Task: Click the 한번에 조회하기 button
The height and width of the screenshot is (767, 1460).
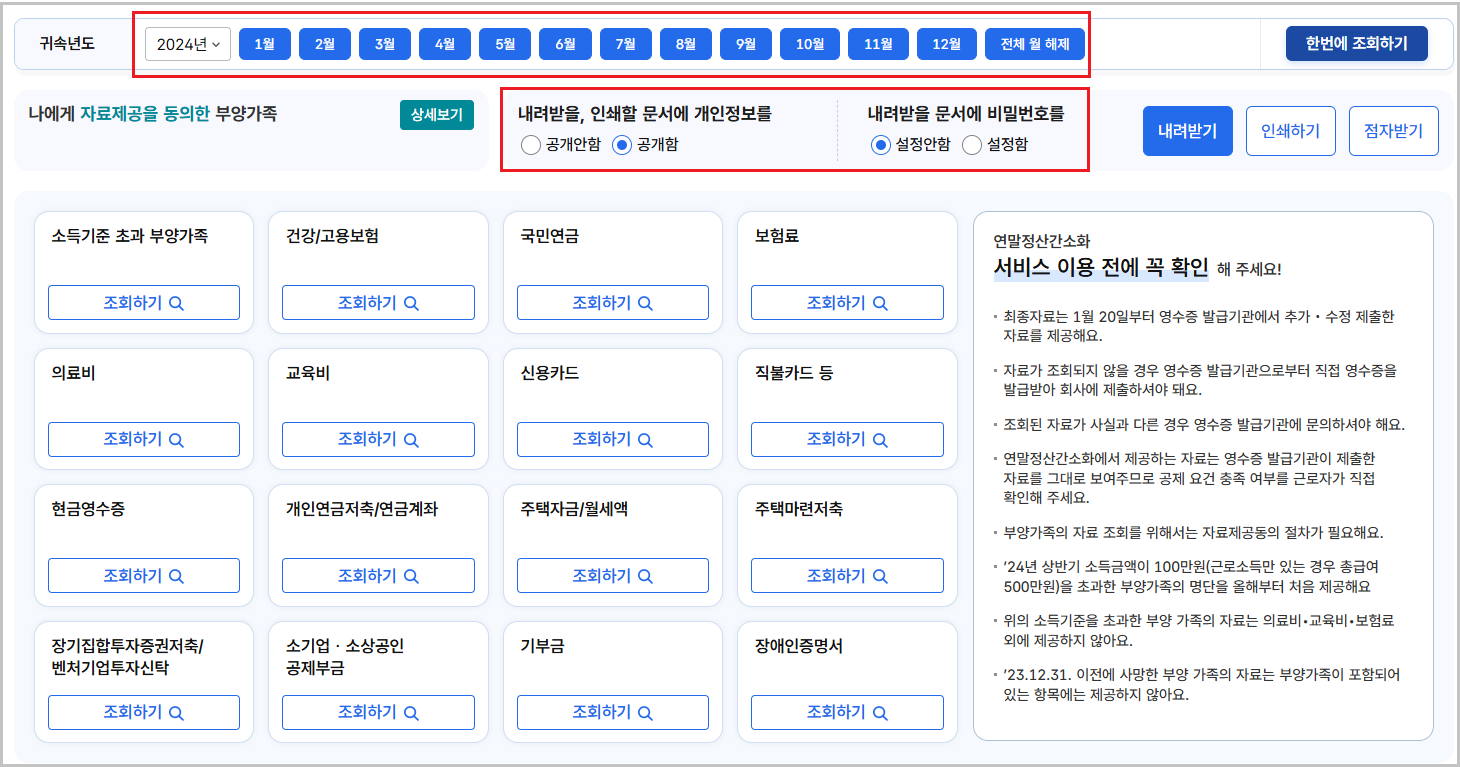Action: (1356, 43)
